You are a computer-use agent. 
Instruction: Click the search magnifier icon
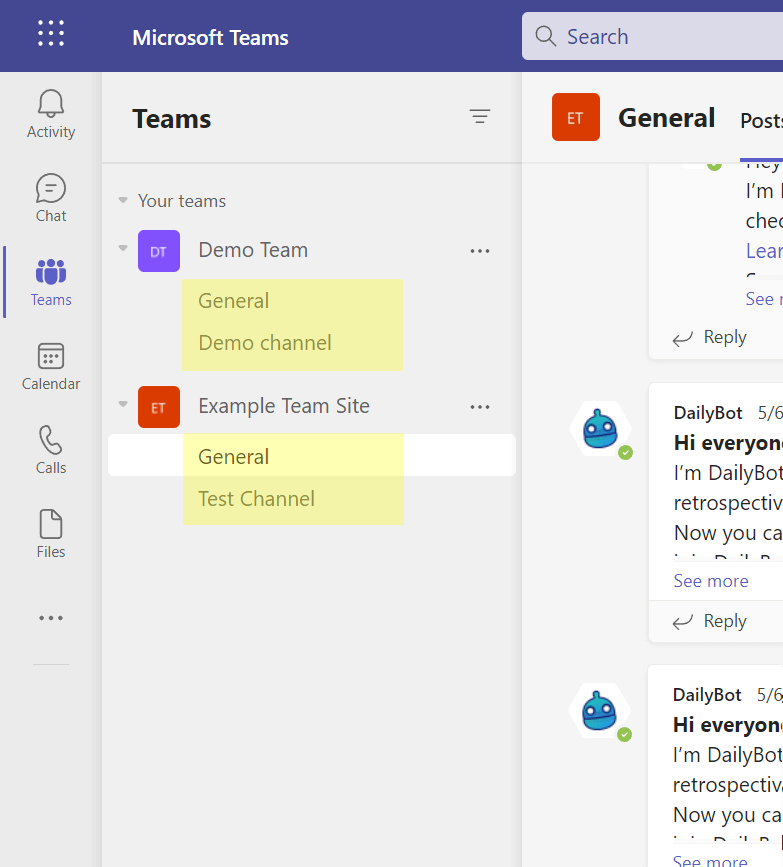coord(545,36)
